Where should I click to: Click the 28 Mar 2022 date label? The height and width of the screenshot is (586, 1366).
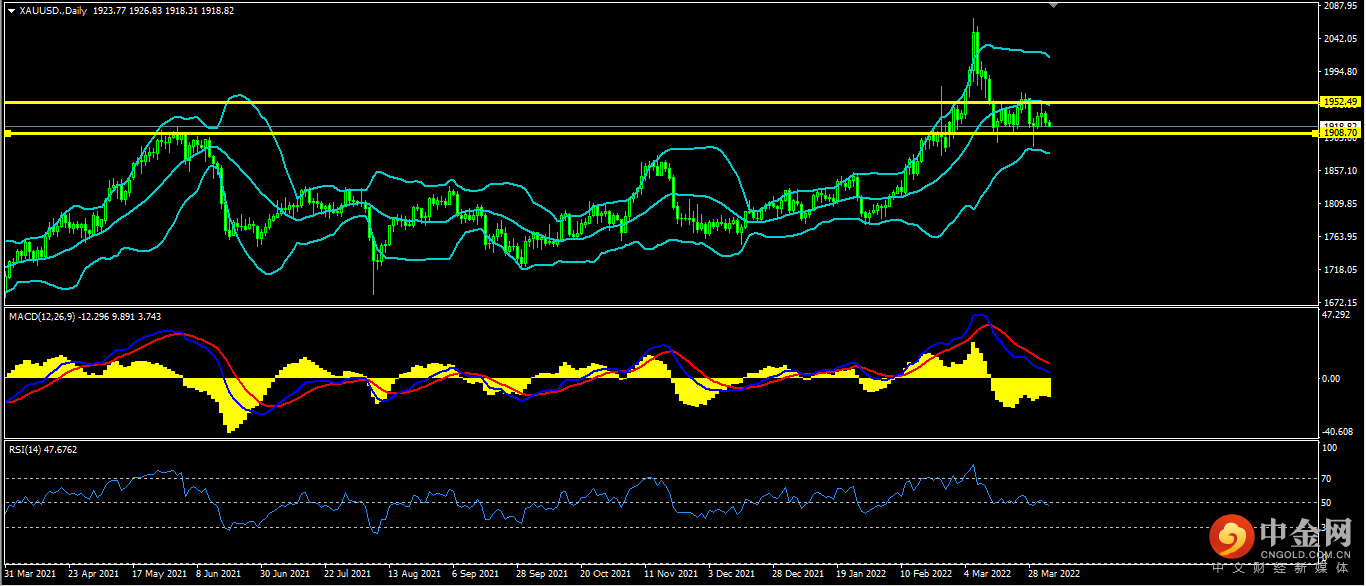click(1054, 575)
